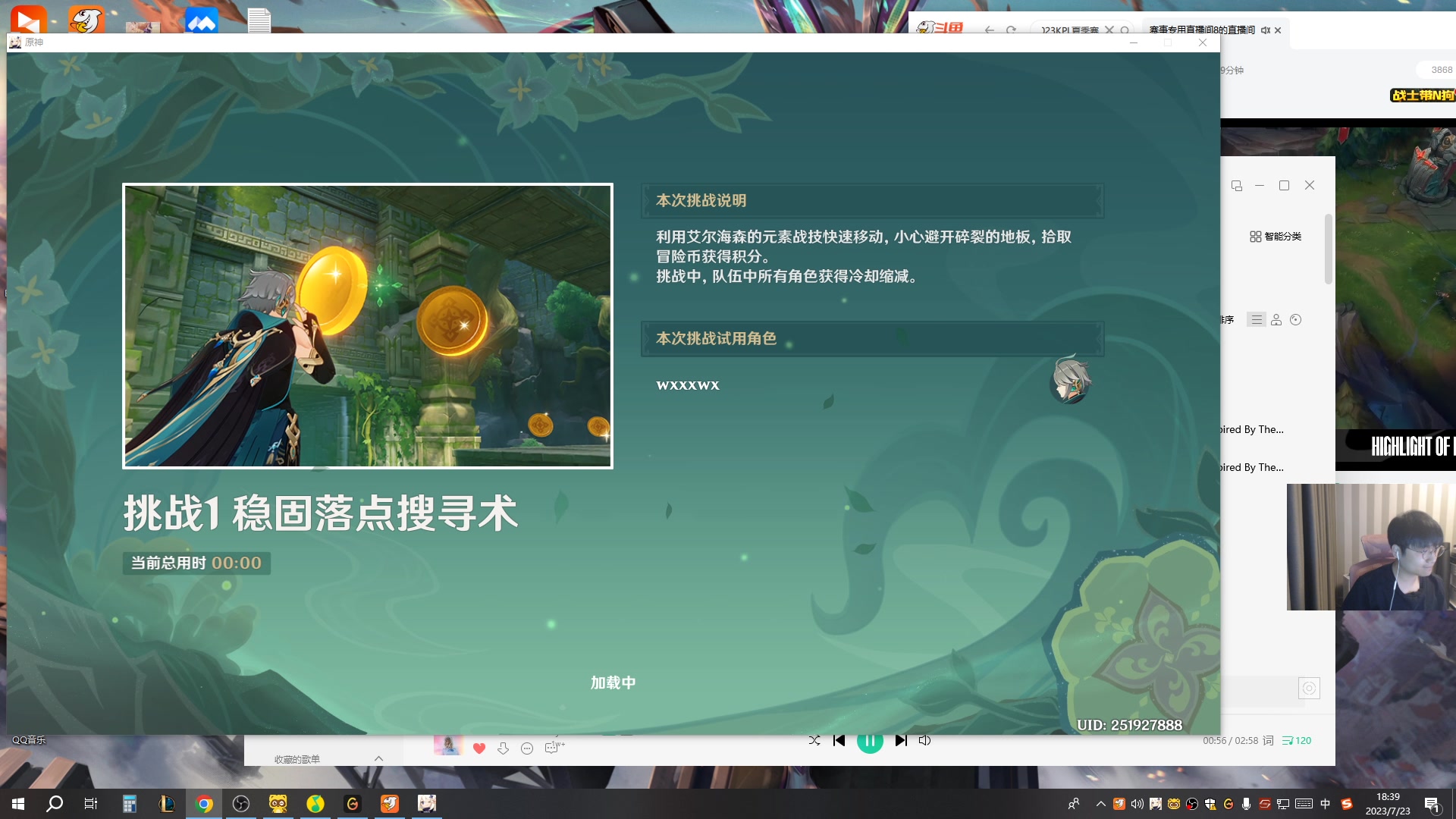Open system volume in tray

pos(1137,804)
